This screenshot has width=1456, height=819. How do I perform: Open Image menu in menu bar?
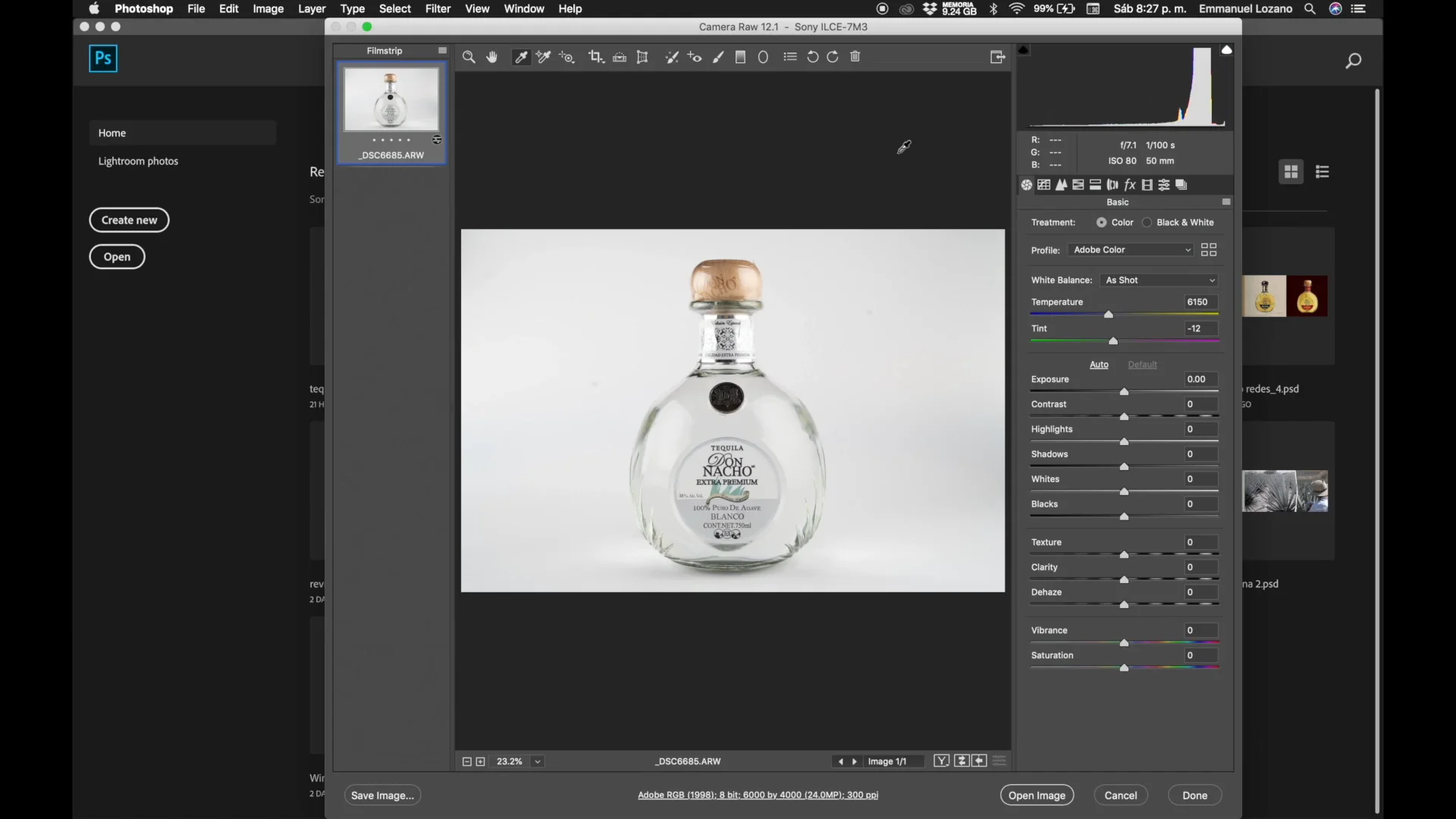(x=268, y=8)
